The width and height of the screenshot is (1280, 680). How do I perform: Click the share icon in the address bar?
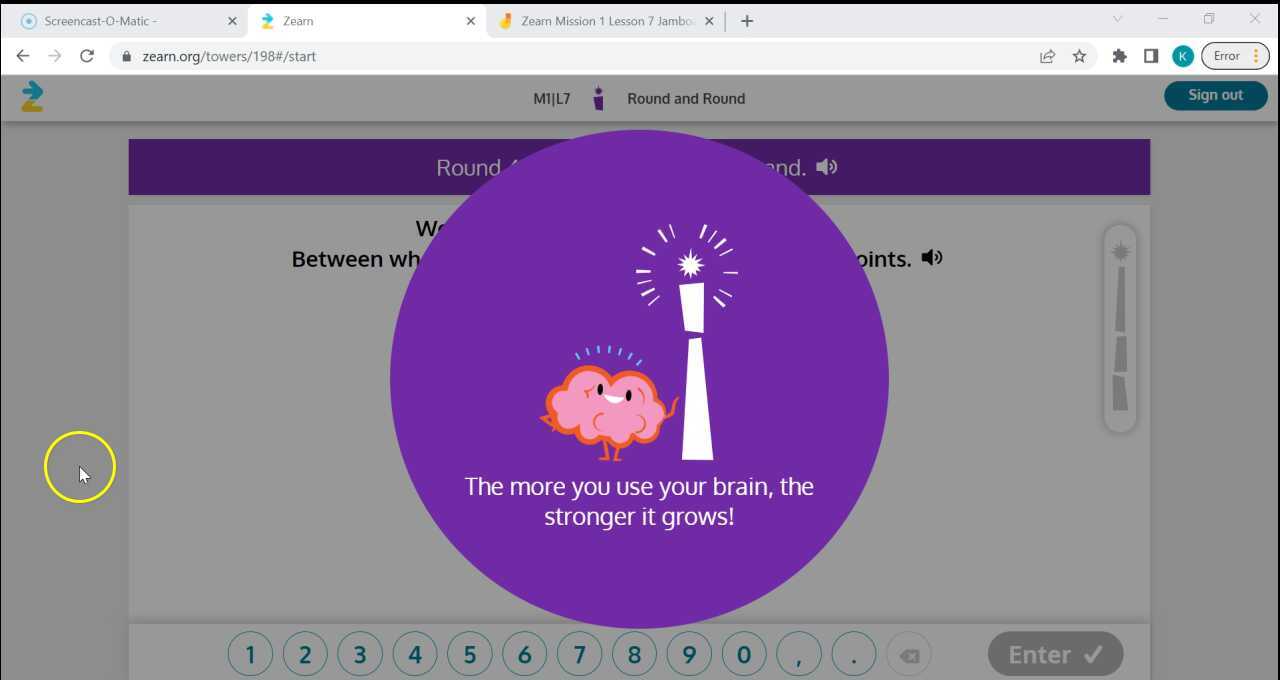tap(1047, 56)
